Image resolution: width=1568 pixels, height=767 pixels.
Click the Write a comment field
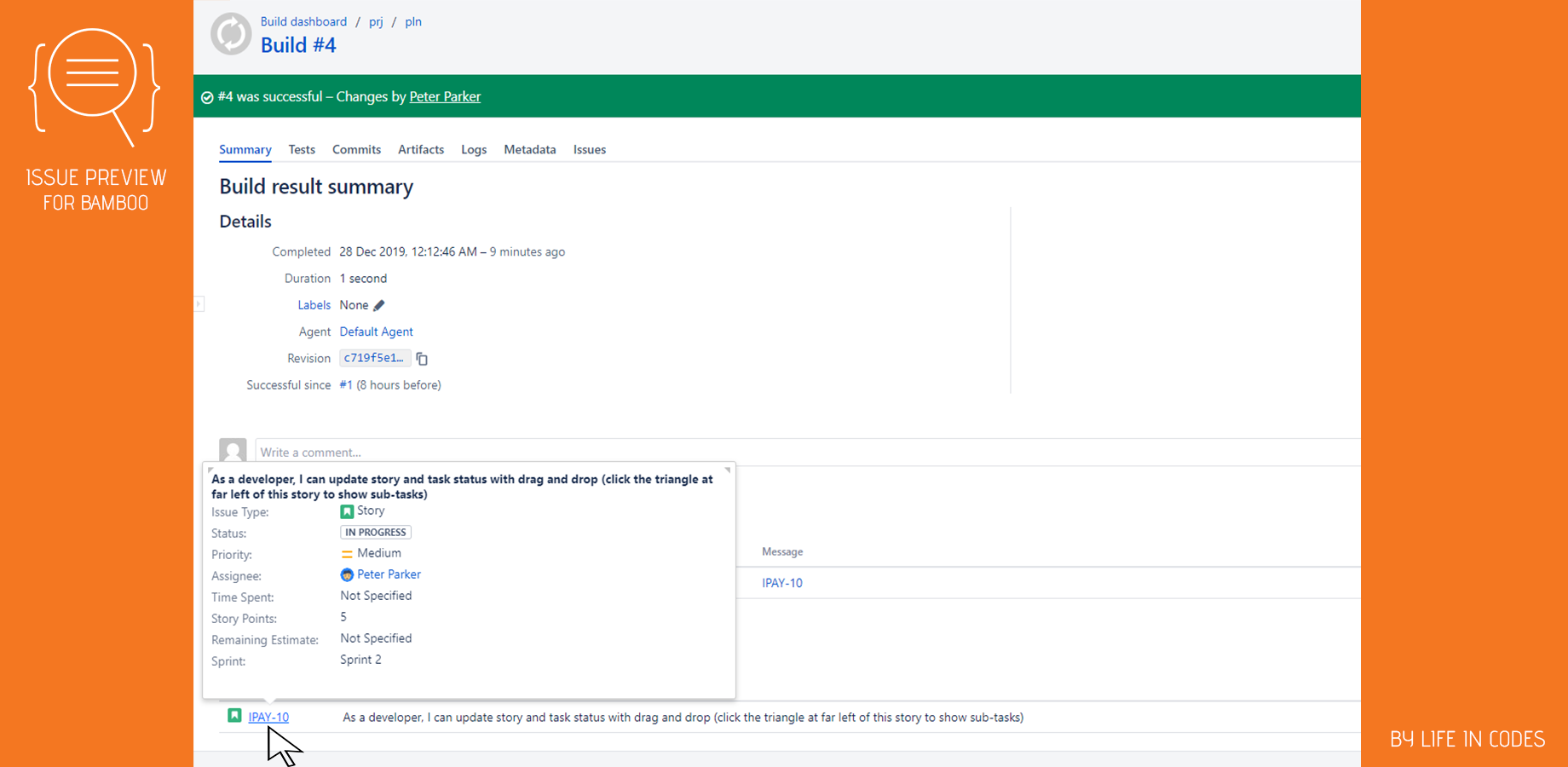point(808,453)
